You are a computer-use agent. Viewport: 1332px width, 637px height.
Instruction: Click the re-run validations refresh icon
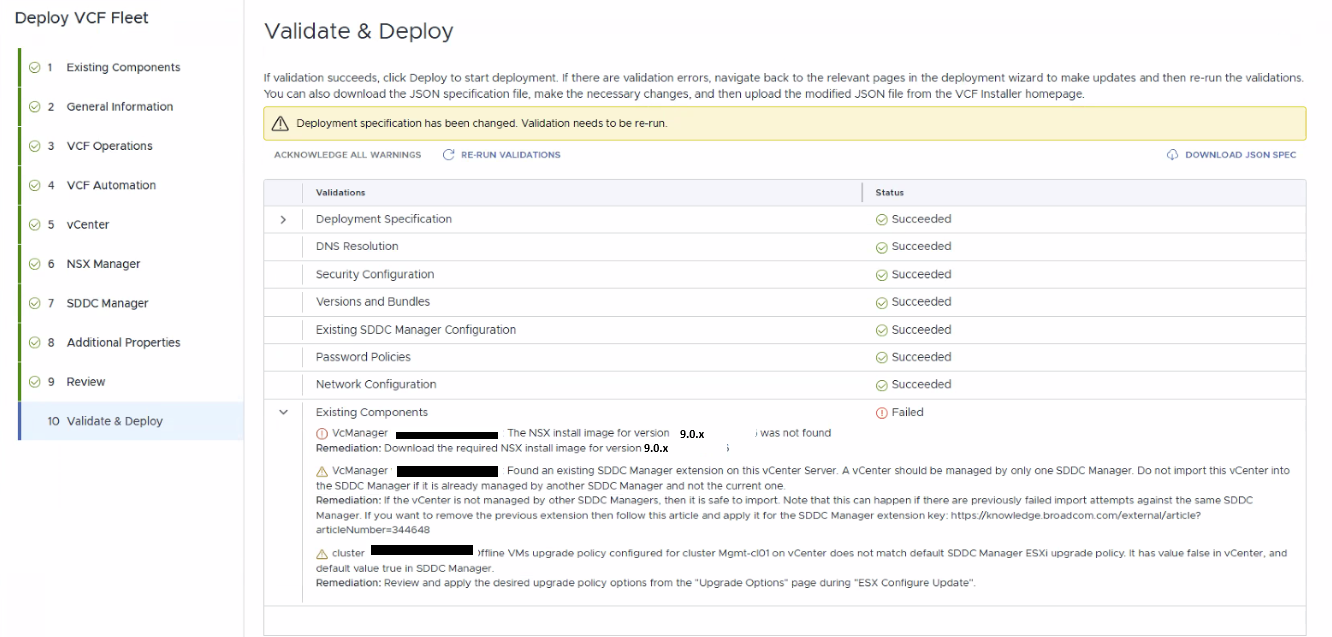[x=449, y=155]
